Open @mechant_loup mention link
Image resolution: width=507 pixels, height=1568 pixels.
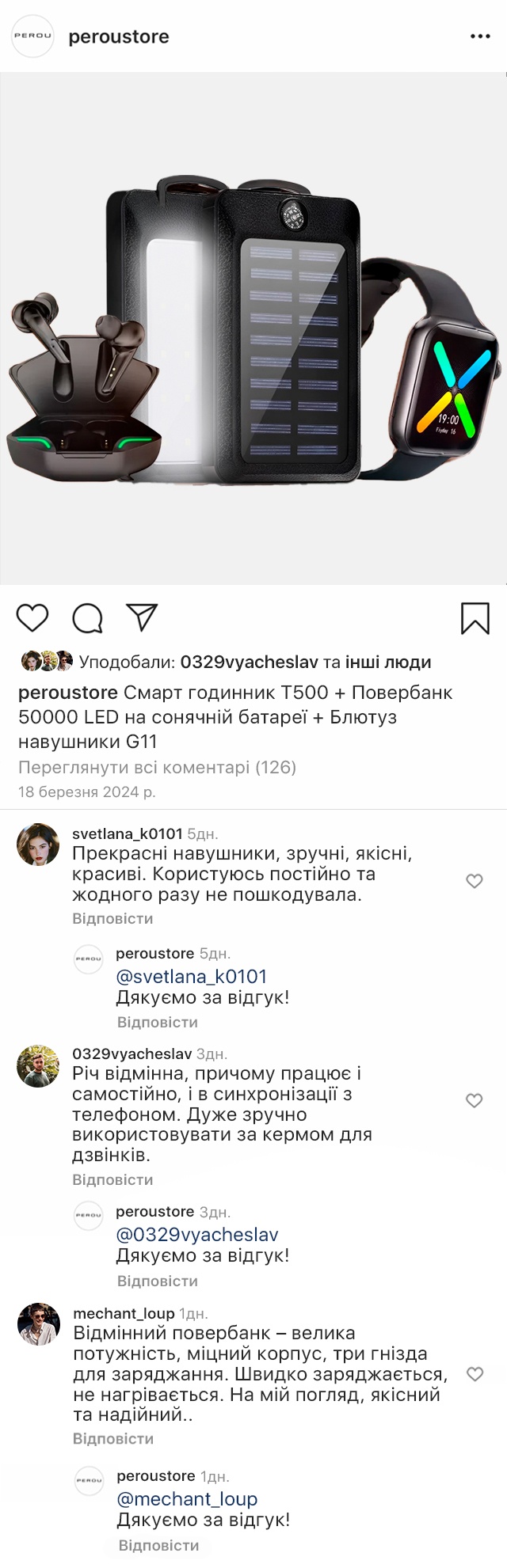point(187,1499)
